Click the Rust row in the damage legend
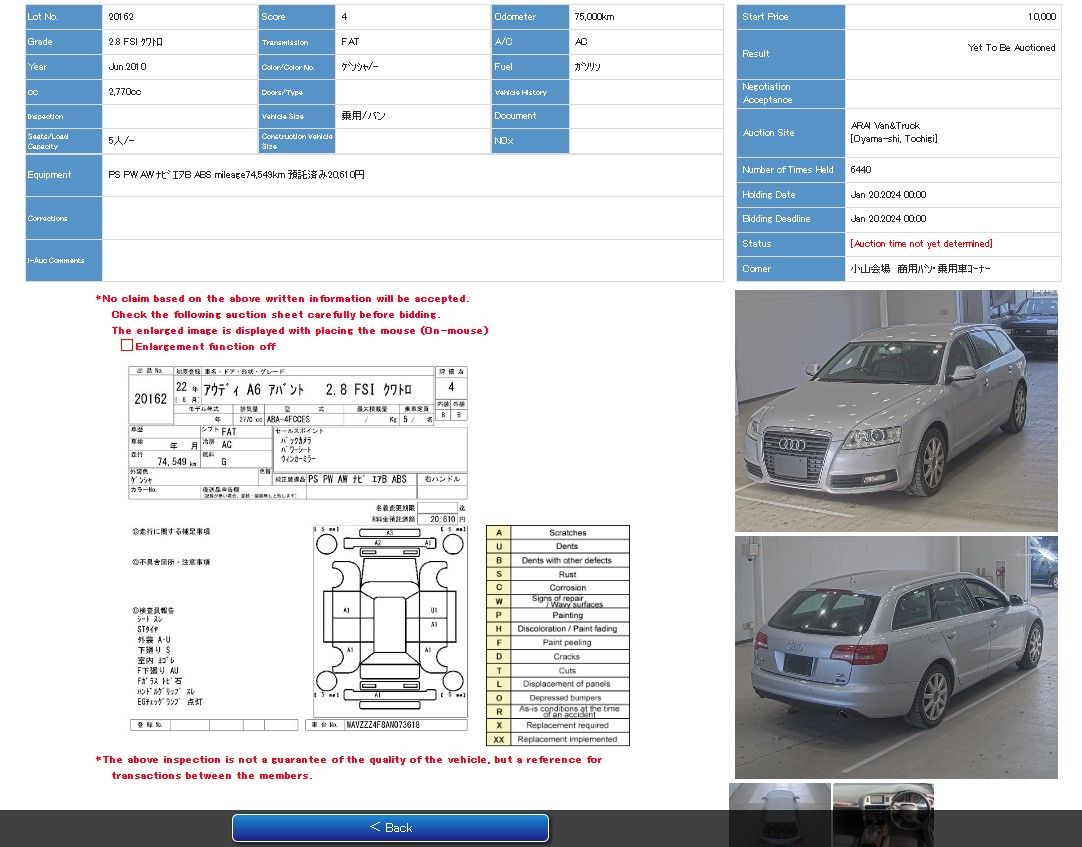 click(558, 574)
